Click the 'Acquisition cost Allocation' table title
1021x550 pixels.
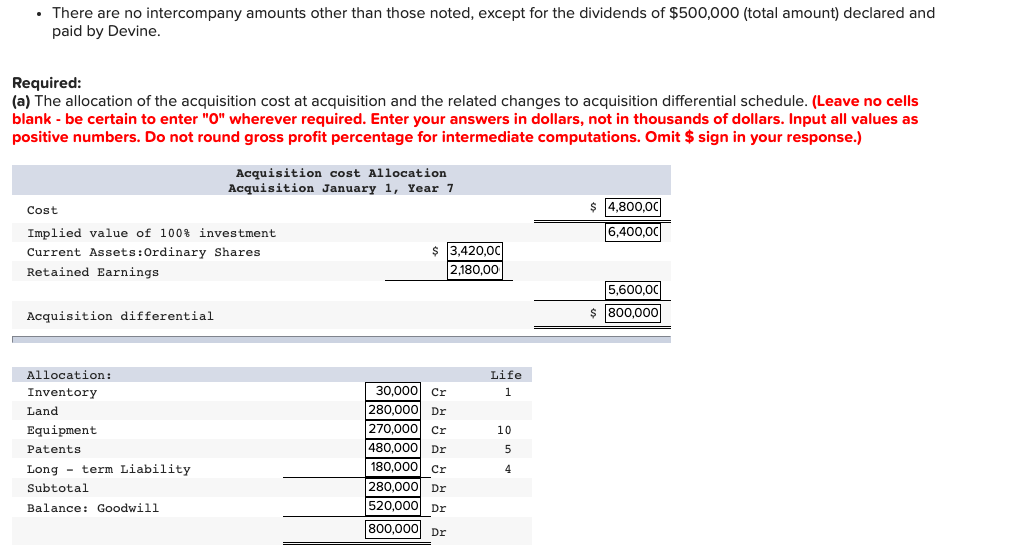(x=341, y=173)
